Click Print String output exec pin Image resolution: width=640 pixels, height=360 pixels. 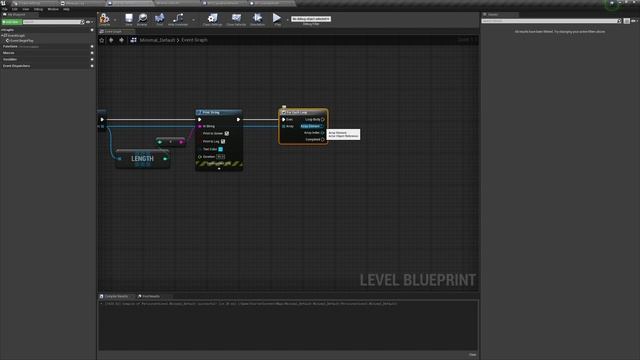point(238,120)
